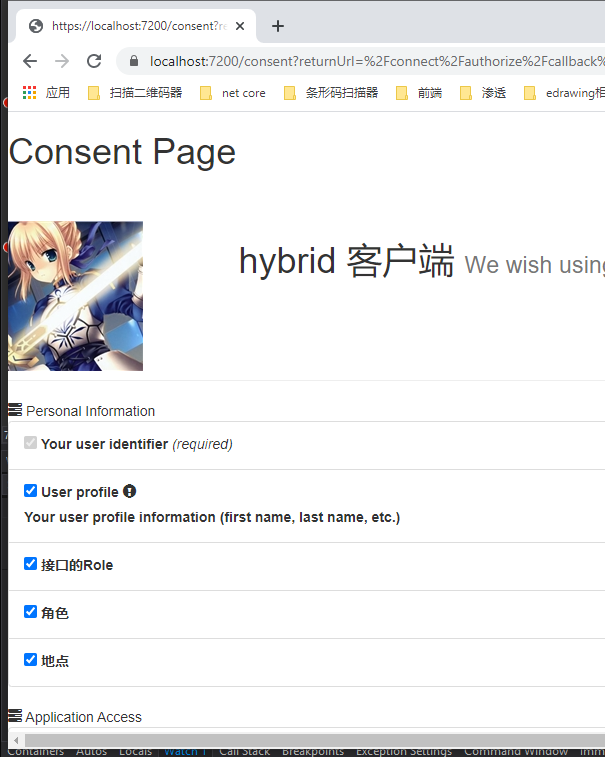The width and height of the screenshot is (605, 757).
Task: Uncheck the 地点 checkbox
Action: [30, 659]
